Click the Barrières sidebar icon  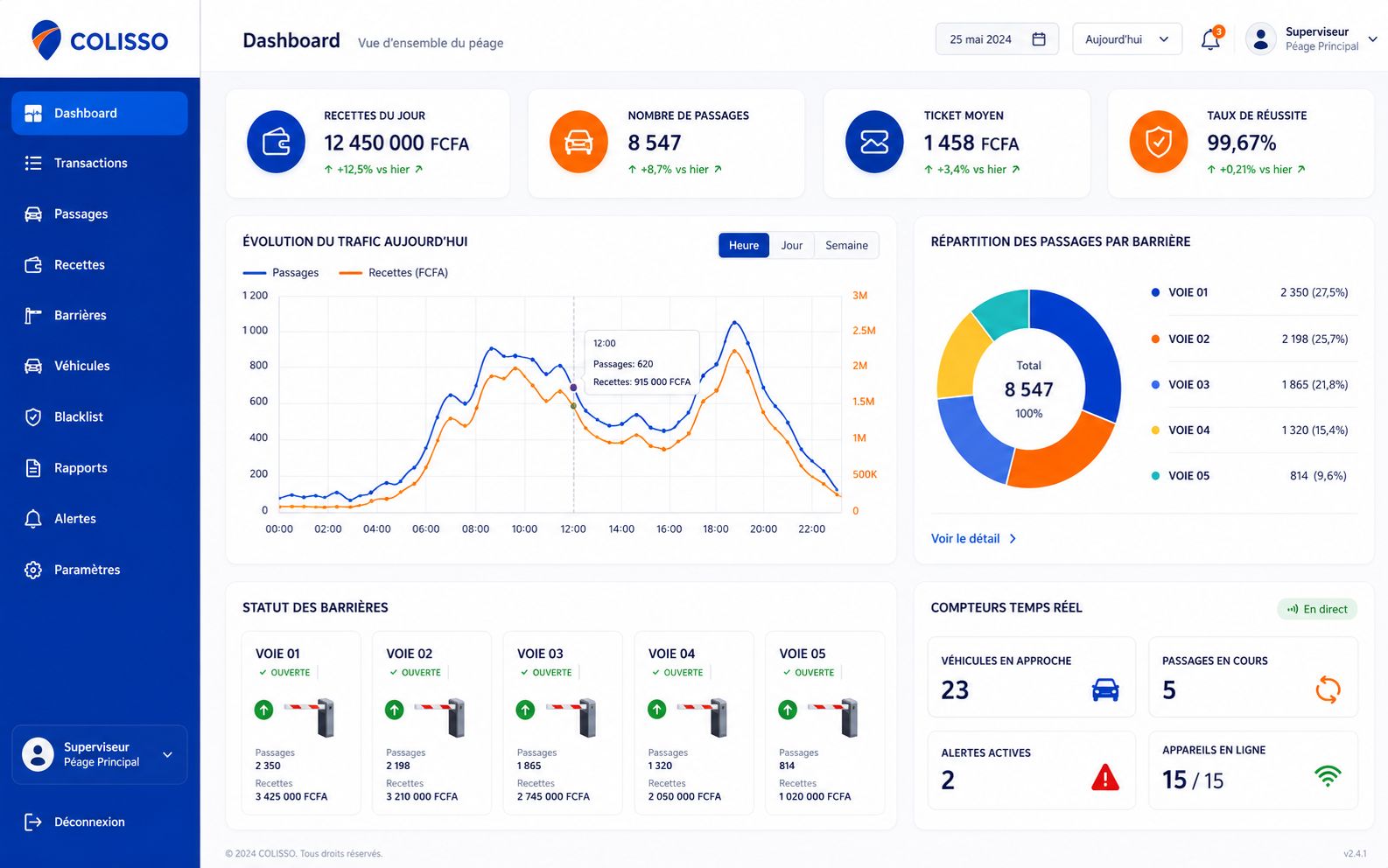33,315
